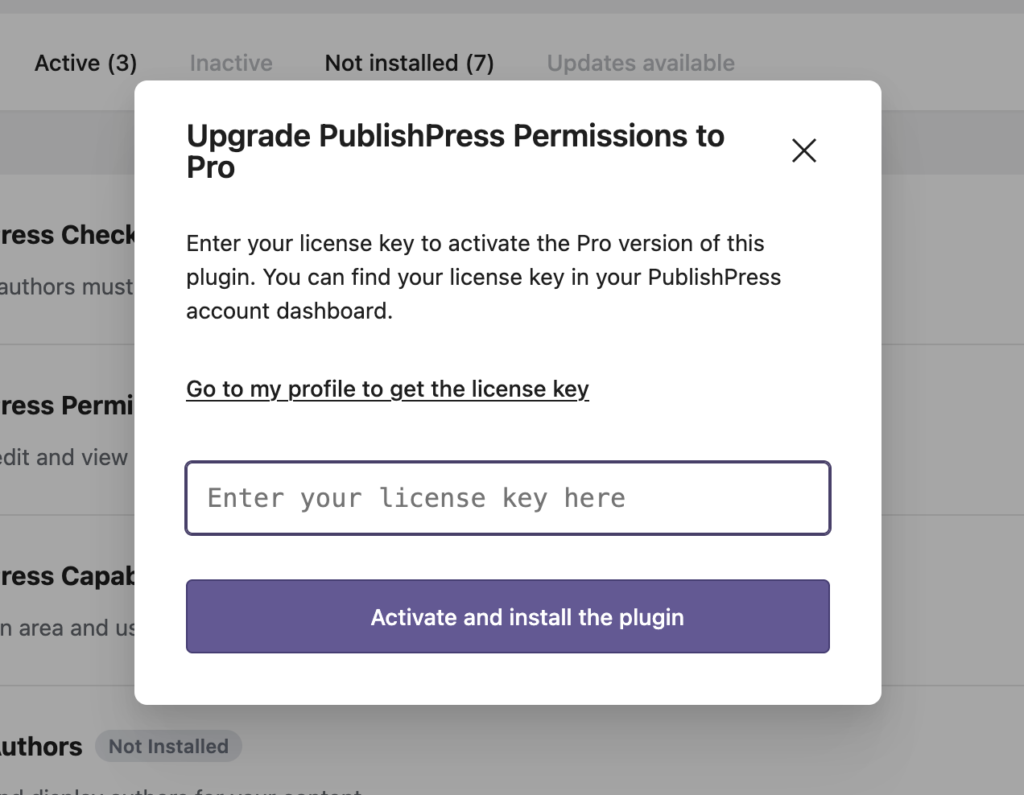The width and height of the screenshot is (1024, 795).
Task: Switch to the Active (3) tab
Action: click(85, 62)
